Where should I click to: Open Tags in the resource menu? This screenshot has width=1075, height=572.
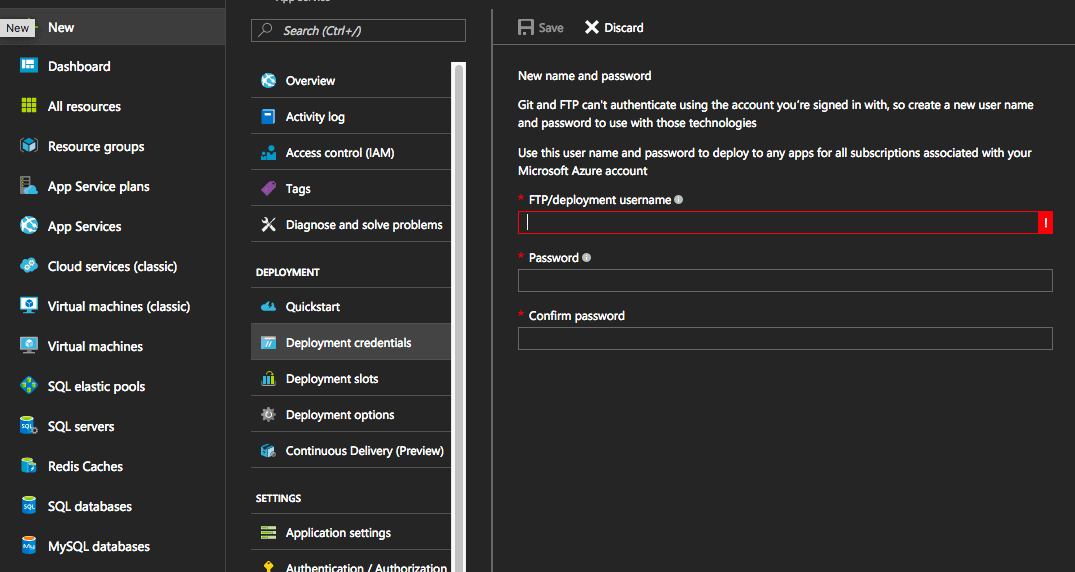[351, 189]
